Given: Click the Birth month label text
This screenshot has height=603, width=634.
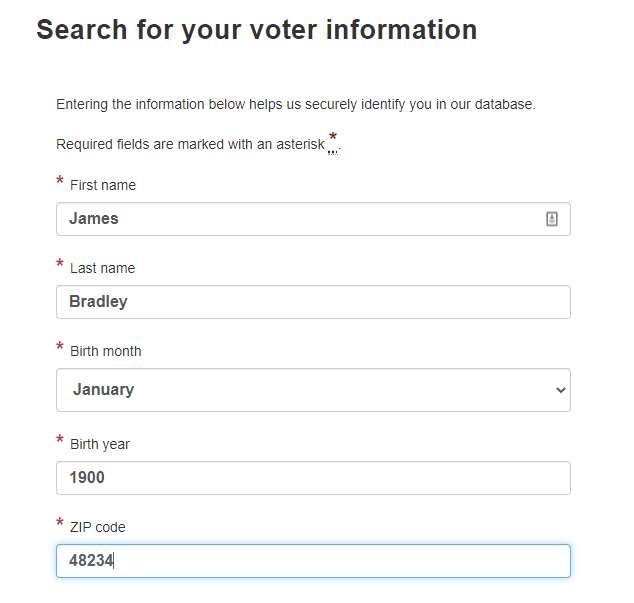Looking at the screenshot, I should pos(106,351).
